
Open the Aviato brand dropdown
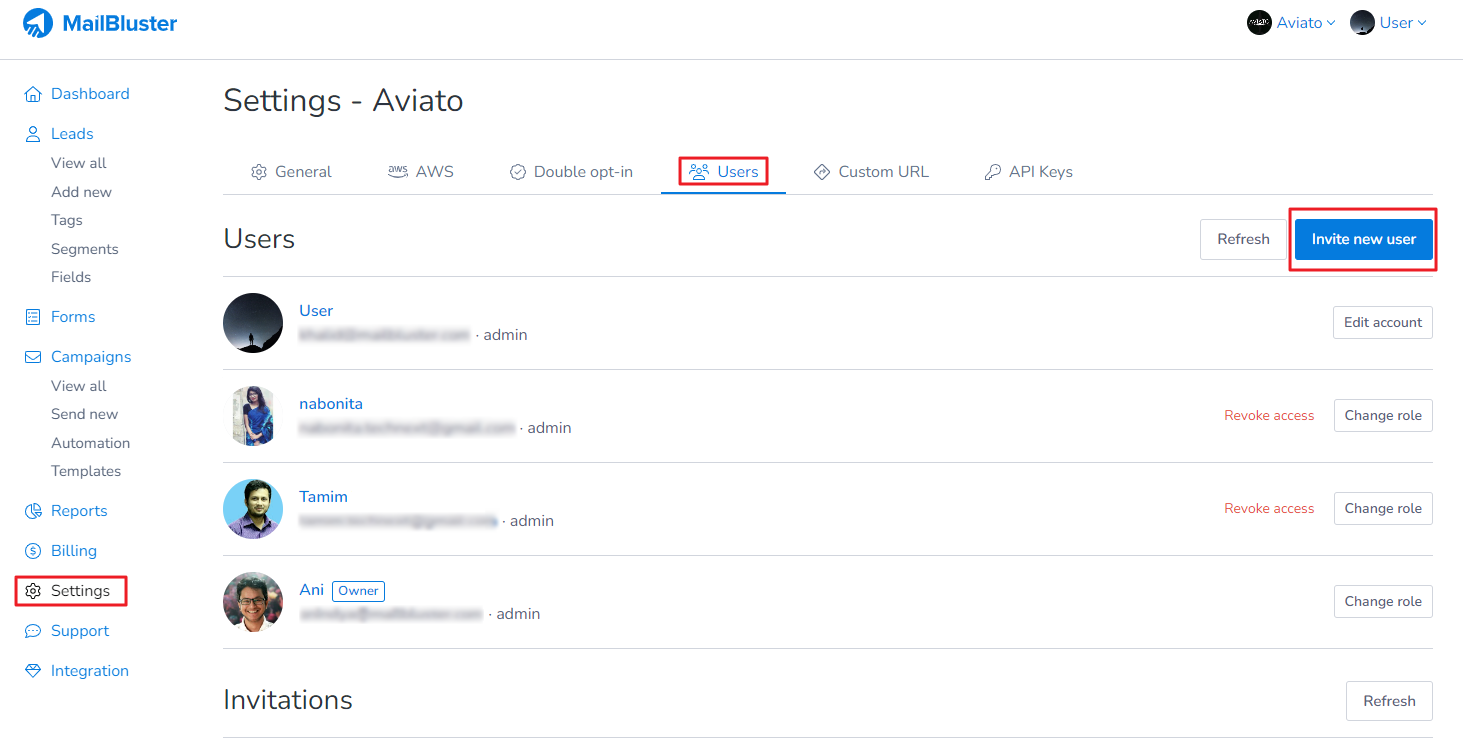[x=1291, y=23]
